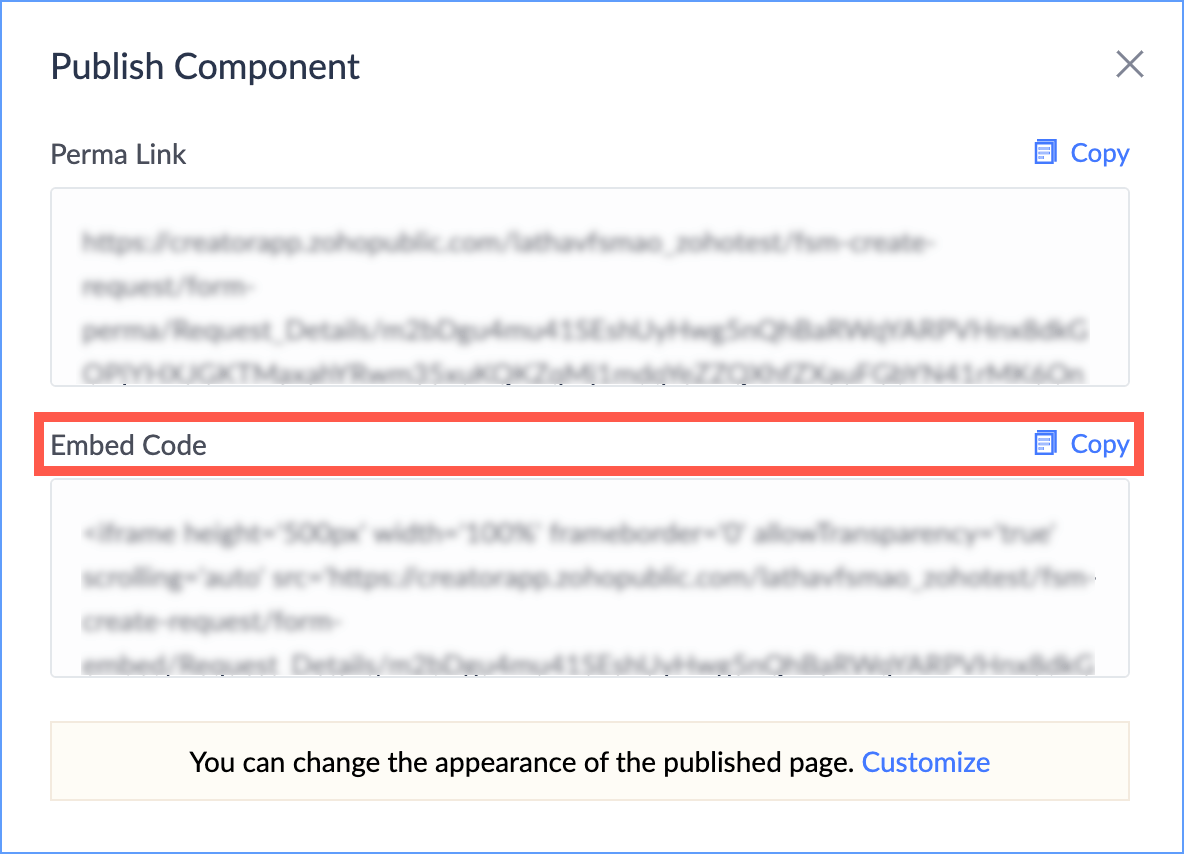Open the Customize link
The width and height of the screenshot is (1184, 854).
click(x=926, y=762)
